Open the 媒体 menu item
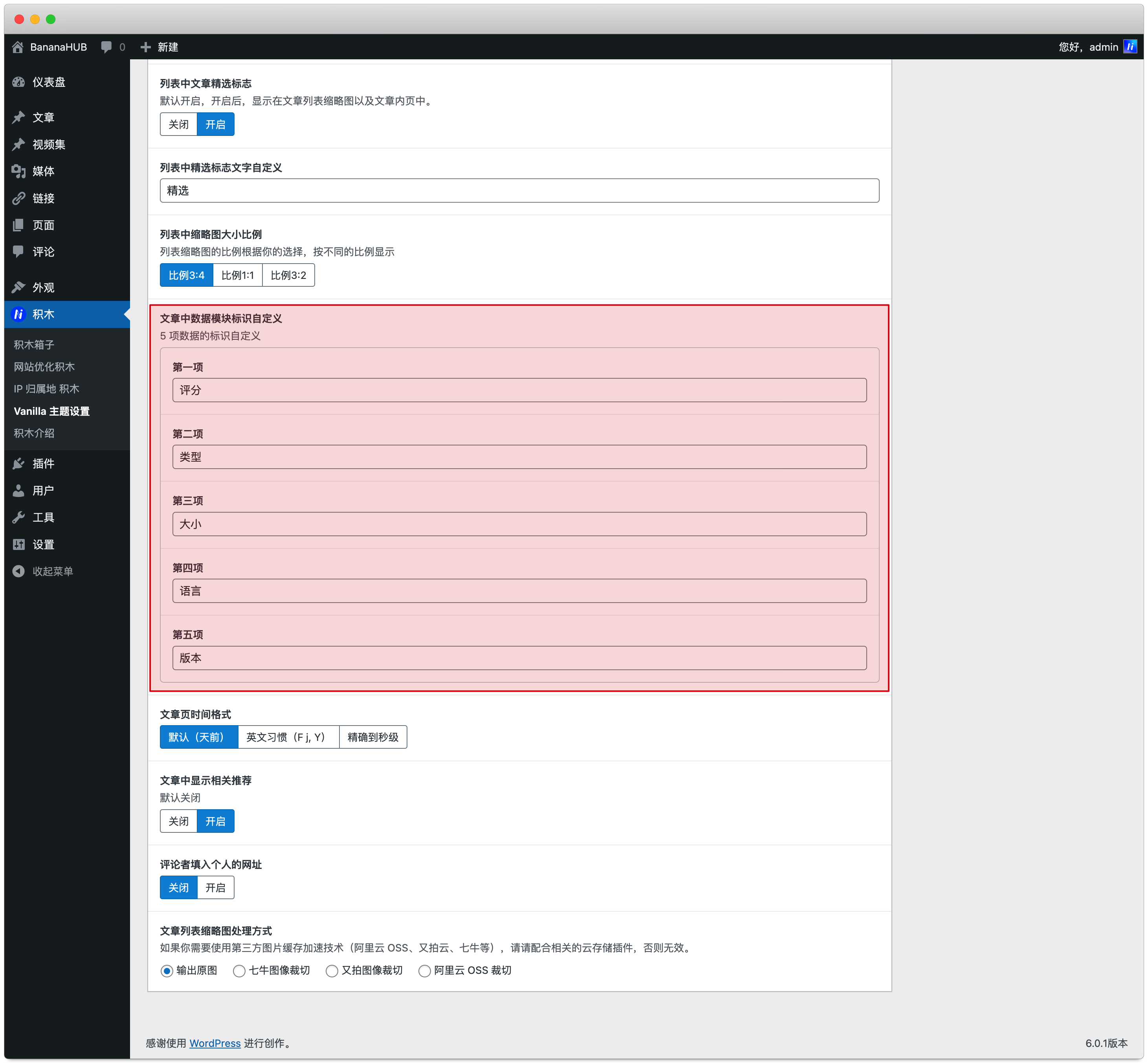 click(67, 171)
